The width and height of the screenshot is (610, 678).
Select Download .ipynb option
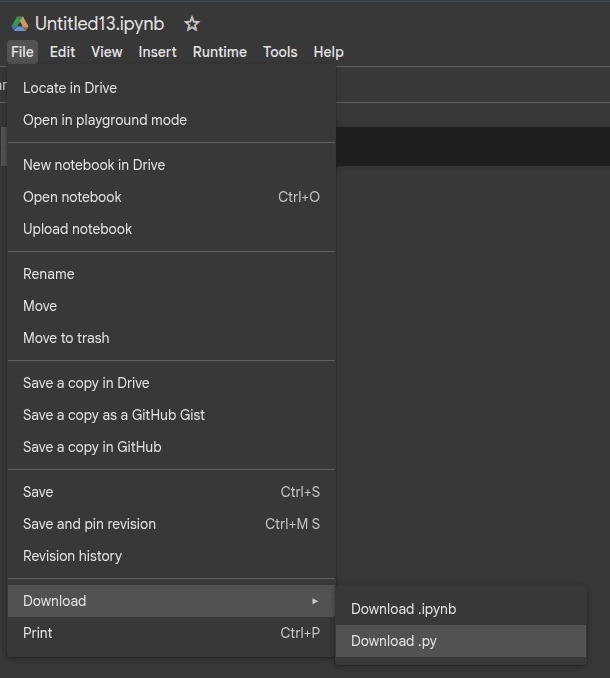point(403,609)
